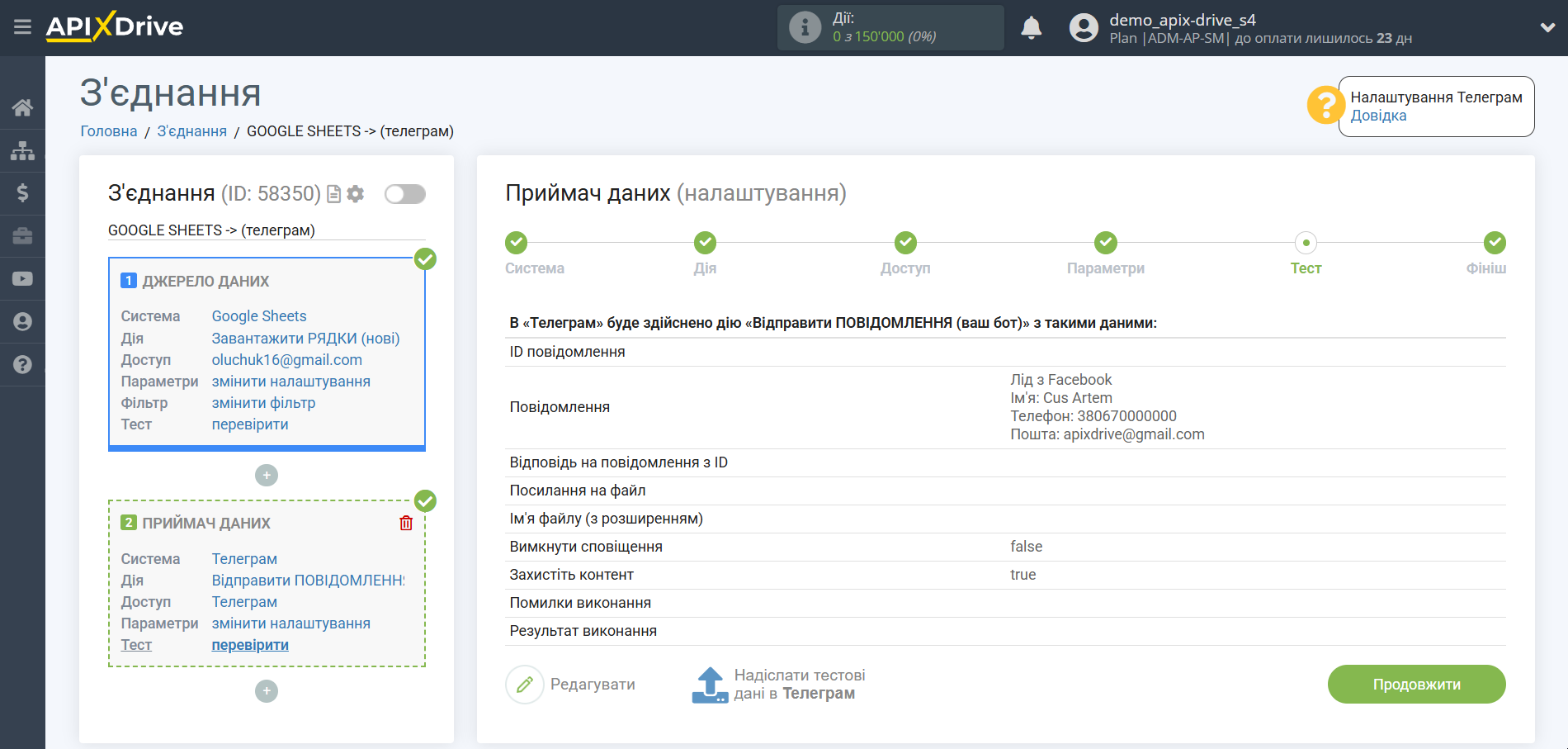Click the Редагувати edit button

(x=571, y=685)
